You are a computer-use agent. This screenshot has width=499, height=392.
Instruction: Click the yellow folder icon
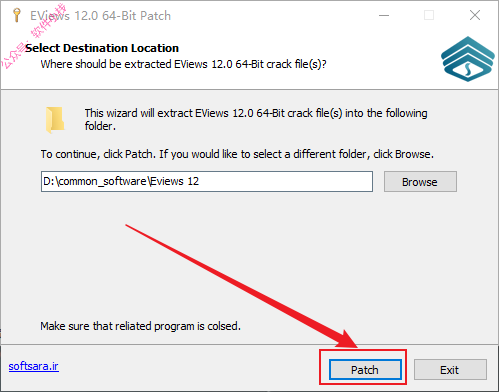[x=55, y=119]
